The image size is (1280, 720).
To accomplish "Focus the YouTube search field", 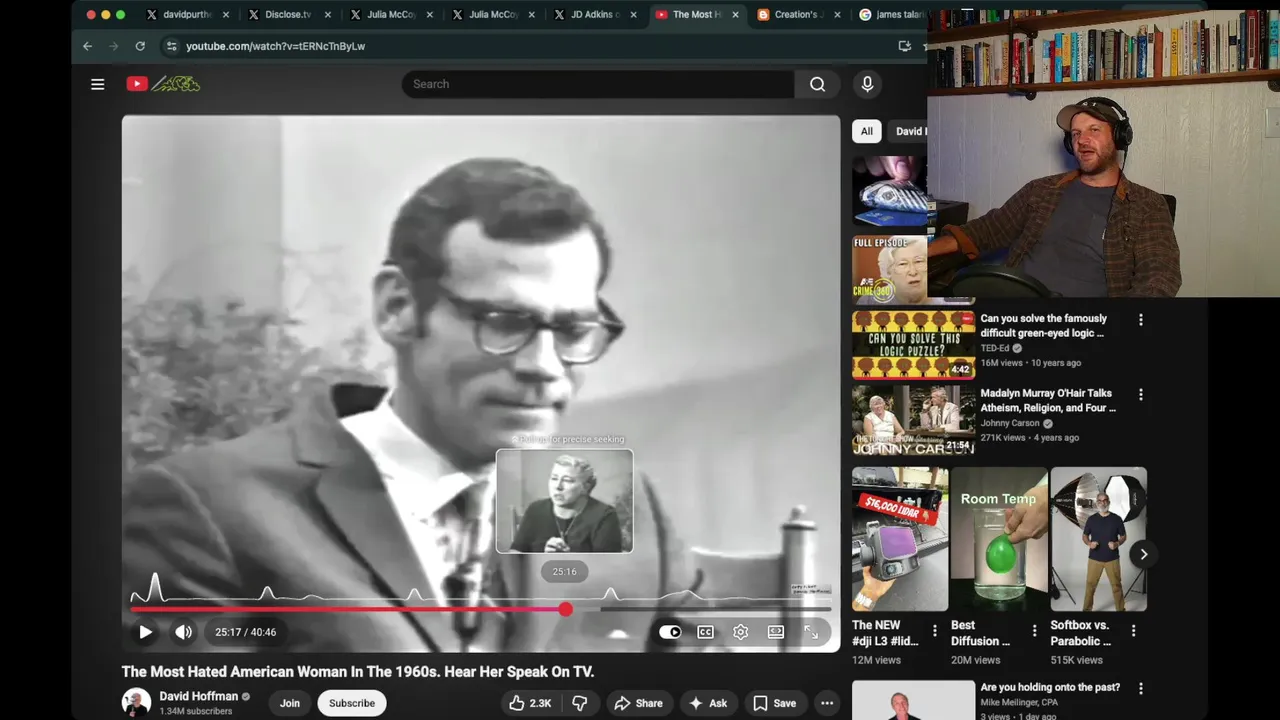I will 598,84.
